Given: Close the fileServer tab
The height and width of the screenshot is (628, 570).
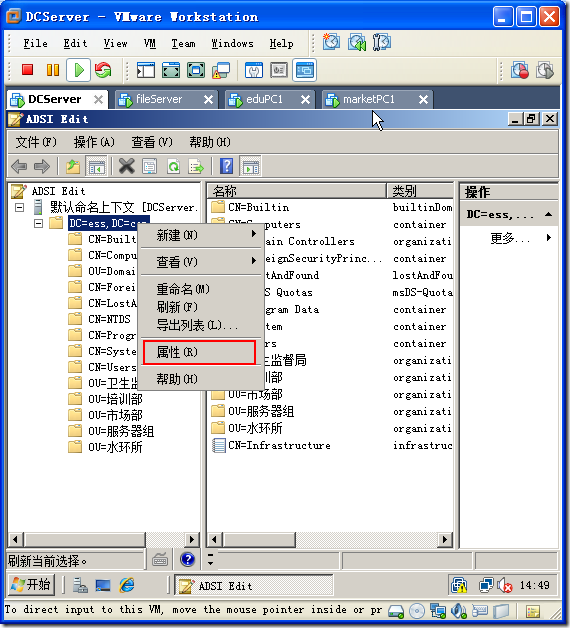Looking at the screenshot, I should pyautogui.click(x=208, y=99).
